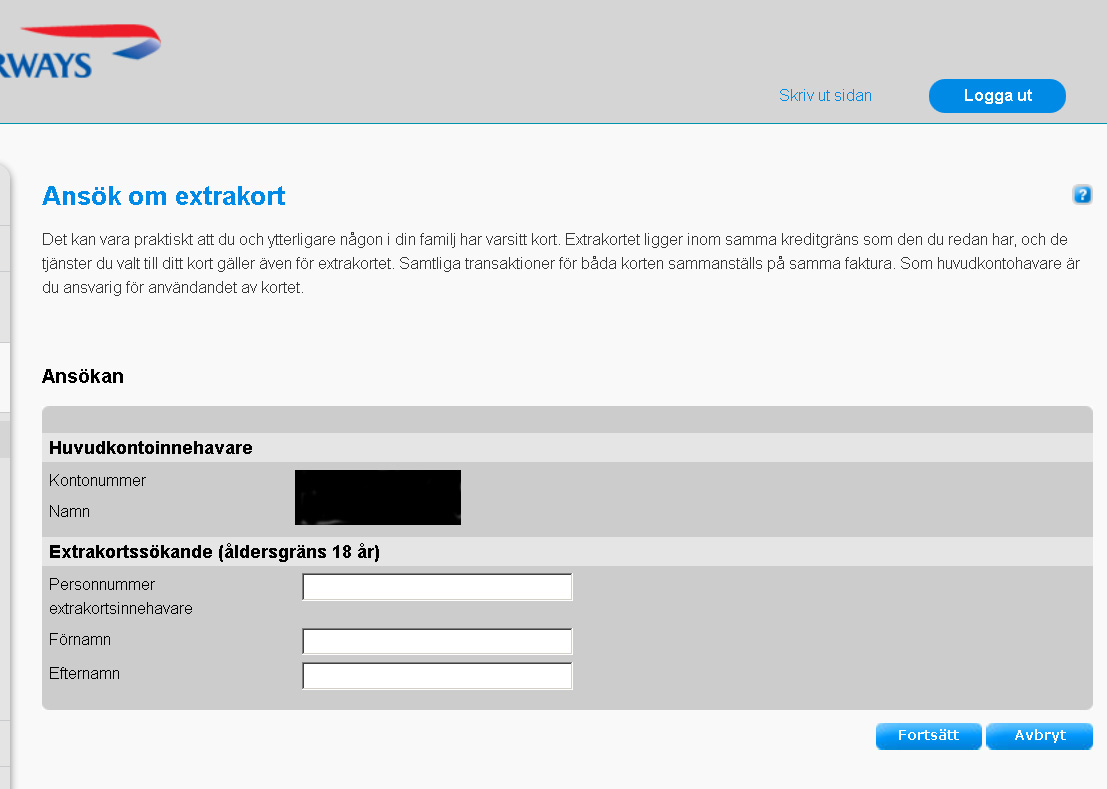Select the Förnamn text field
Image resolution: width=1107 pixels, height=789 pixels.
coord(436,641)
